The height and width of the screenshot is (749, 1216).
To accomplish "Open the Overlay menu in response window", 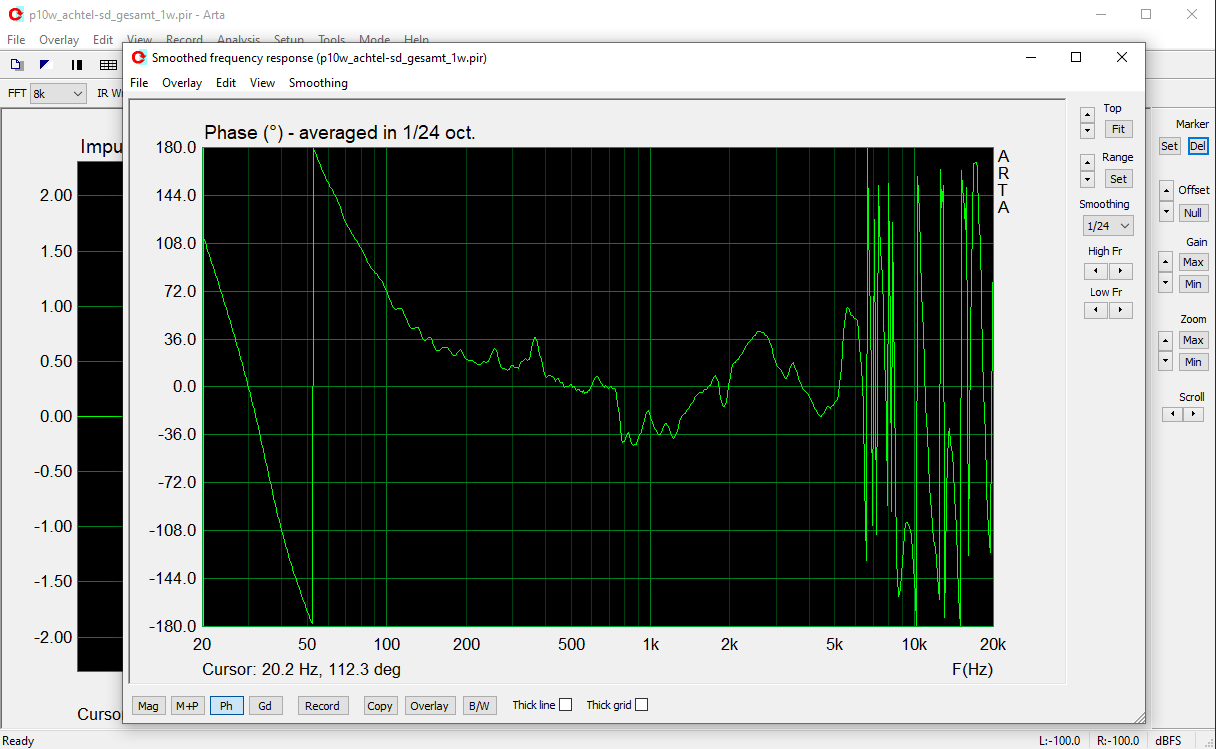I will tap(182, 83).
